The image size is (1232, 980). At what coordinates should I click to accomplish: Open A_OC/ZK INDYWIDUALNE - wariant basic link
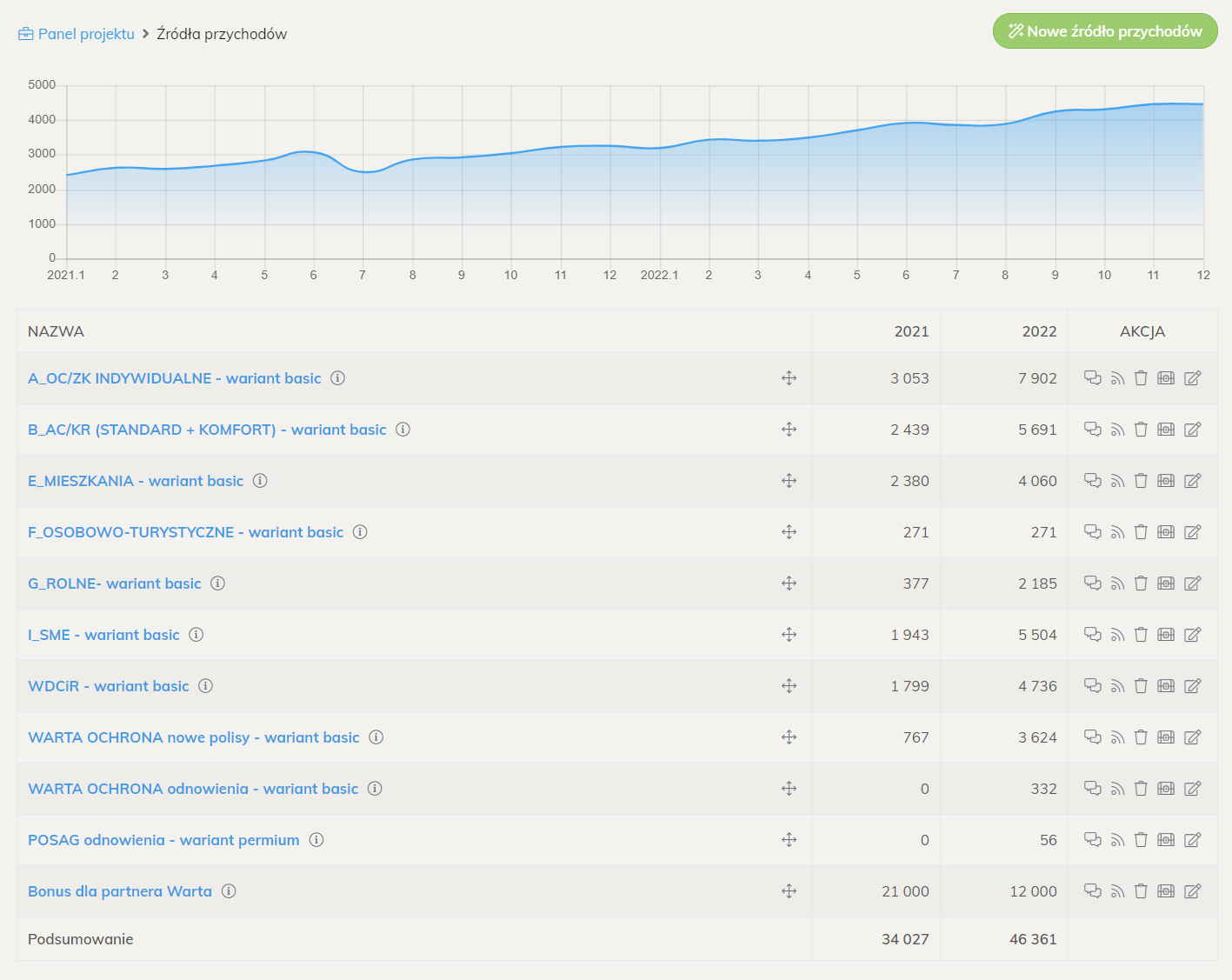pyautogui.click(x=175, y=378)
